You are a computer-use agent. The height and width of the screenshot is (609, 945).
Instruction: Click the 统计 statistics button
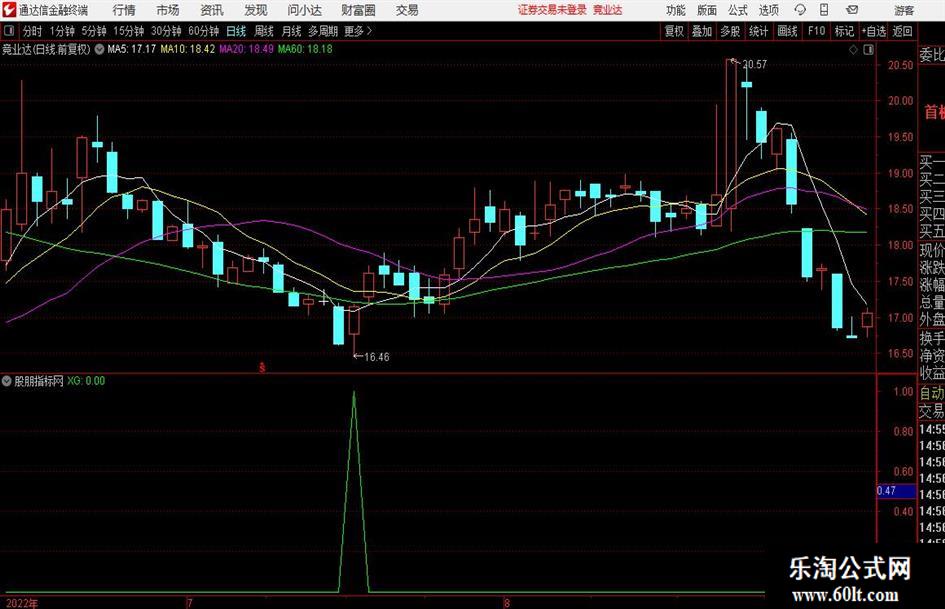click(759, 31)
